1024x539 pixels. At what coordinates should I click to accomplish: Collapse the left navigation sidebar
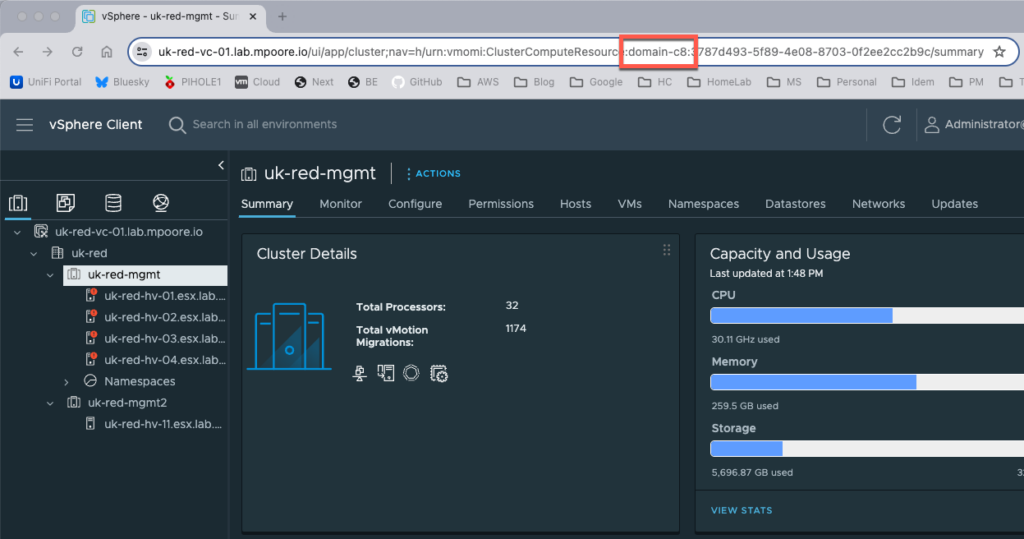click(221, 166)
